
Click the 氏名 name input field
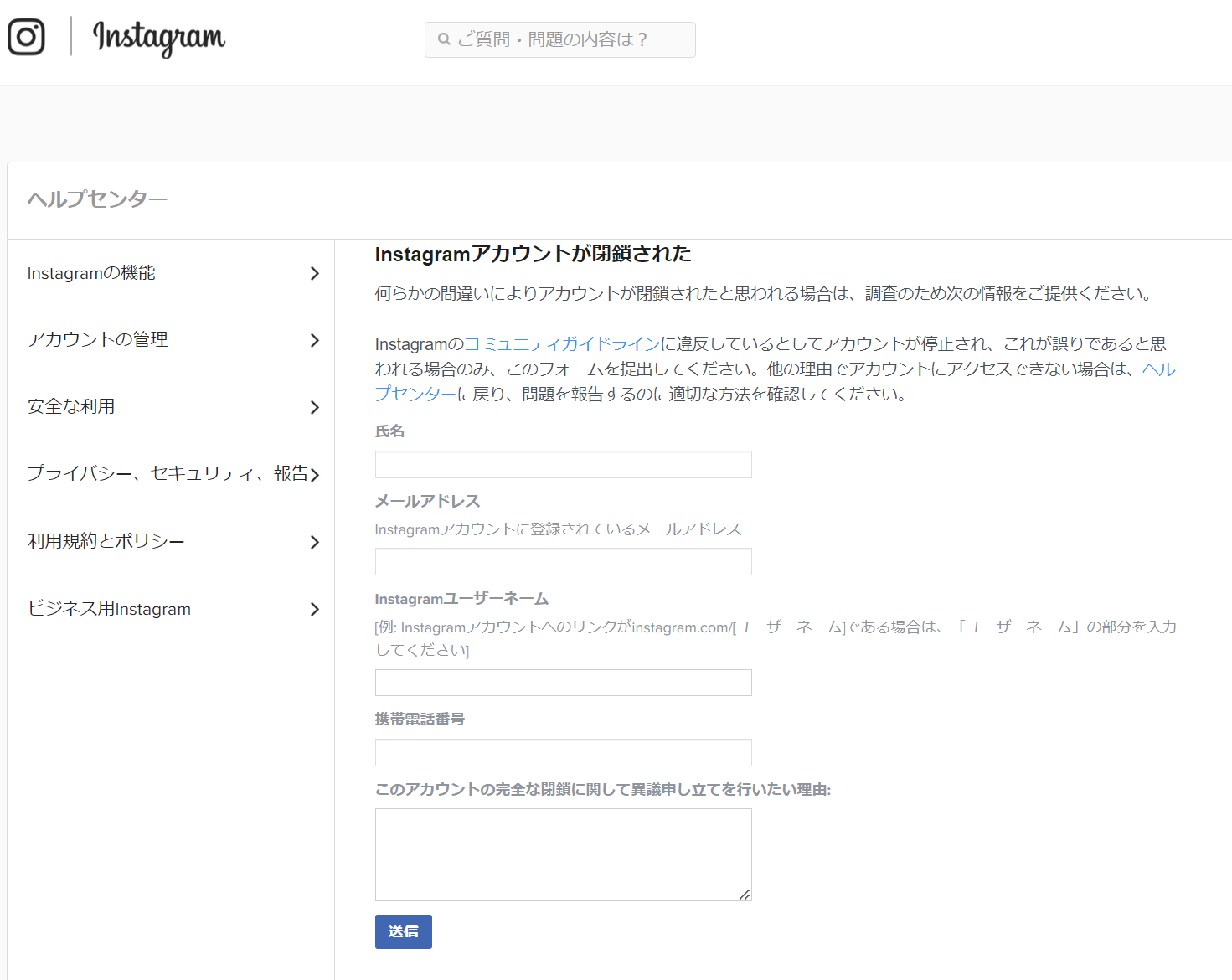(x=563, y=464)
